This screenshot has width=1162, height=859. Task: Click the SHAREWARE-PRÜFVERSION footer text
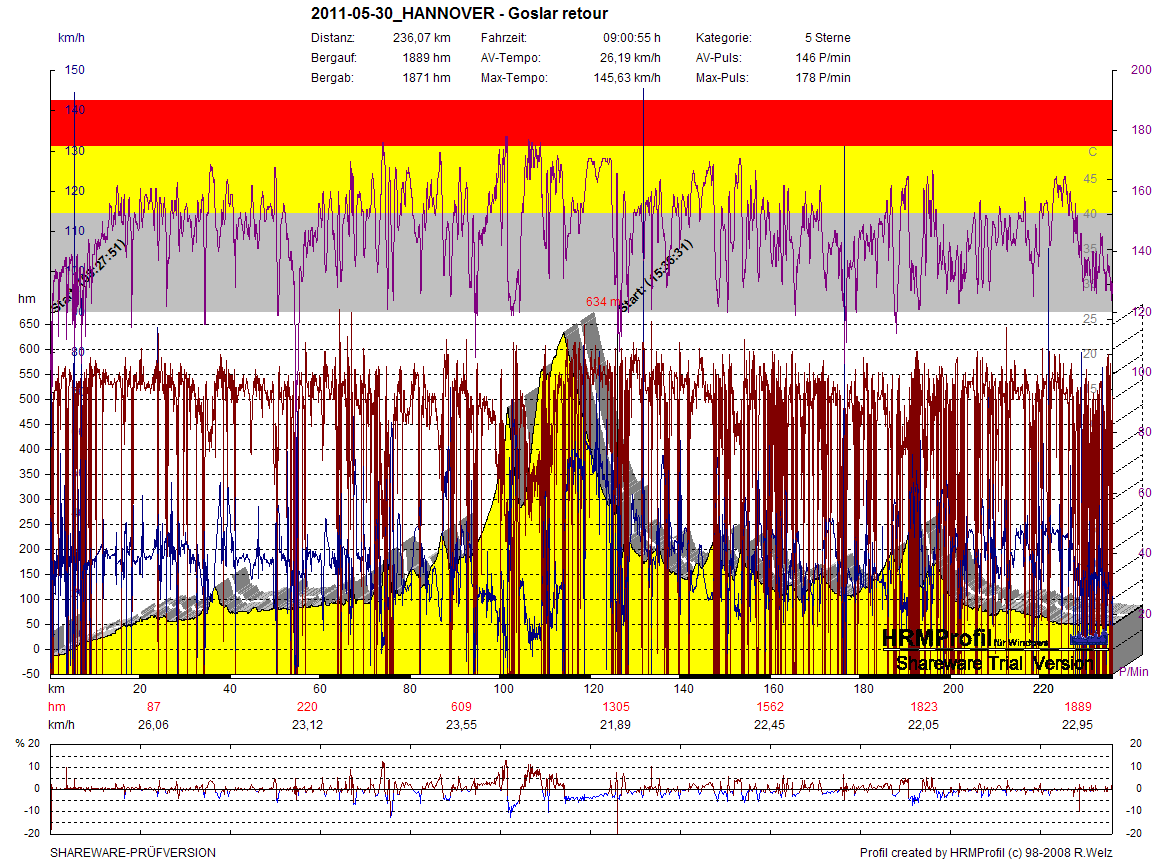pos(133,853)
